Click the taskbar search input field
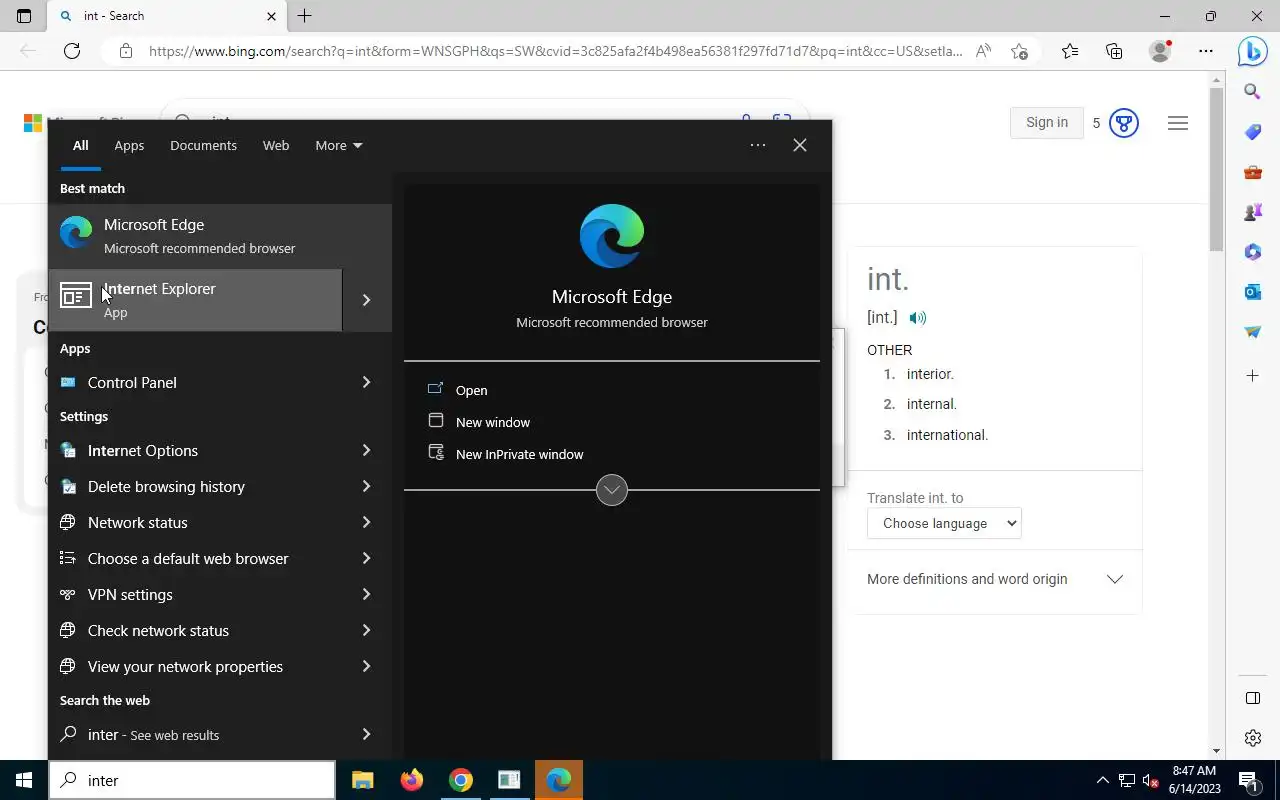The image size is (1280, 800). tap(192, 780)
